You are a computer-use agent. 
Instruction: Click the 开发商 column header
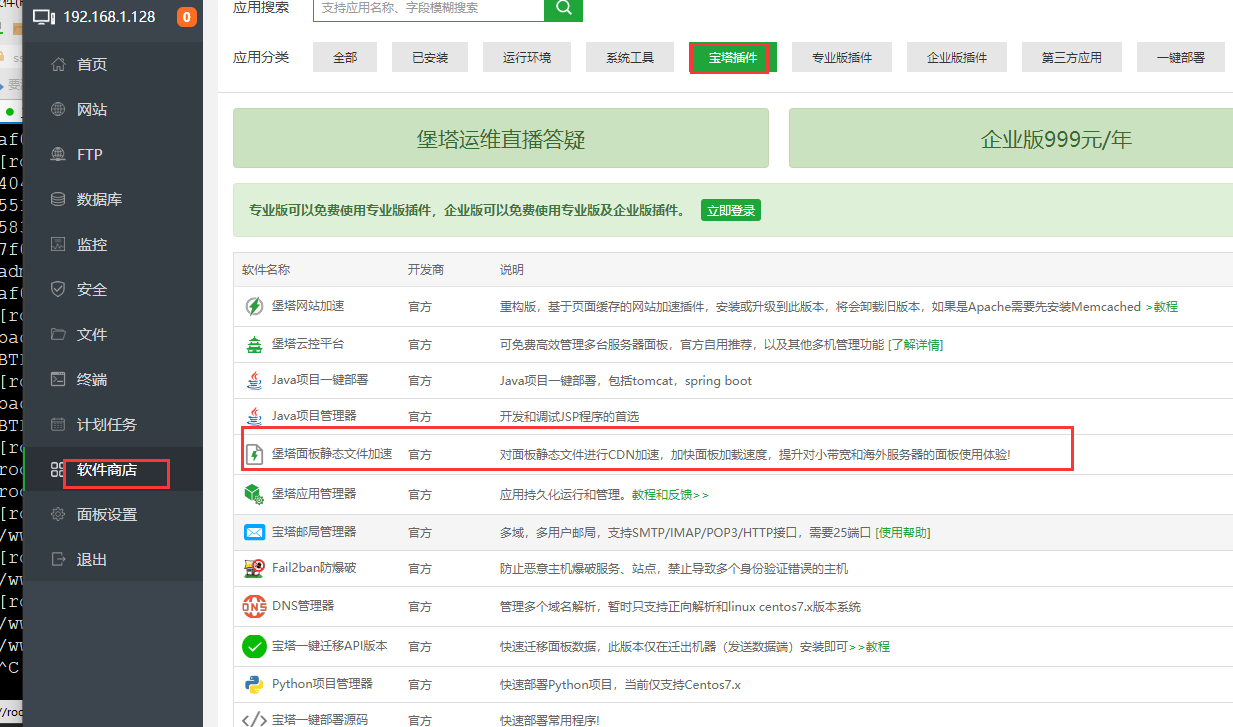426,270
